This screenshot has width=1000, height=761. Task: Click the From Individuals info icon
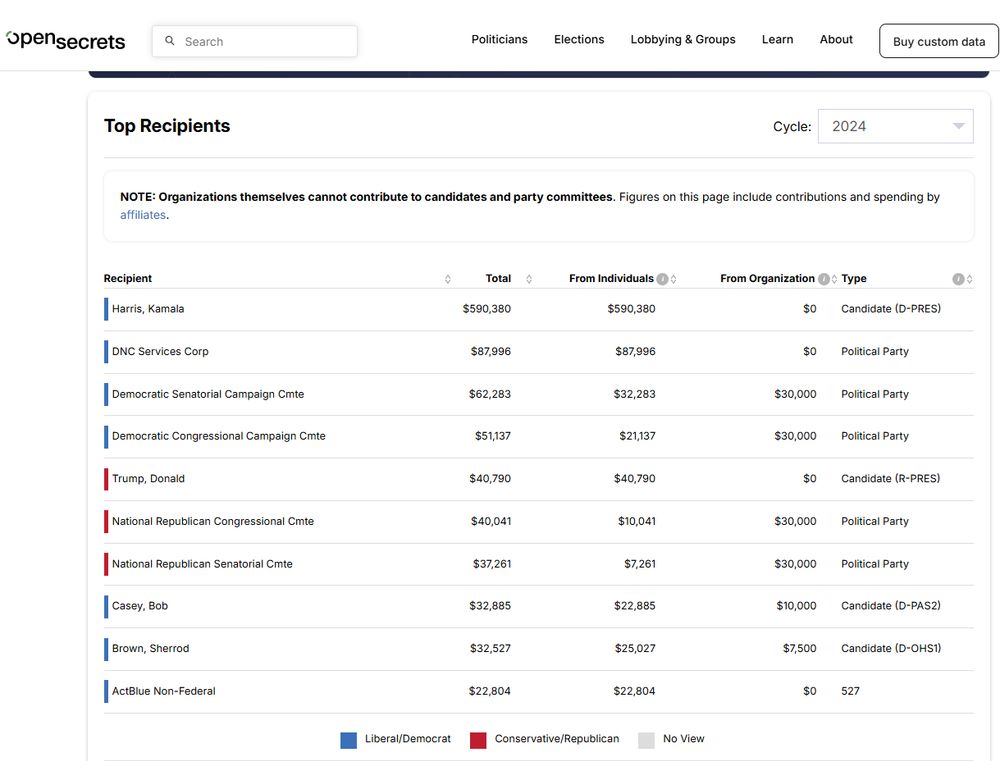point(663,279)
